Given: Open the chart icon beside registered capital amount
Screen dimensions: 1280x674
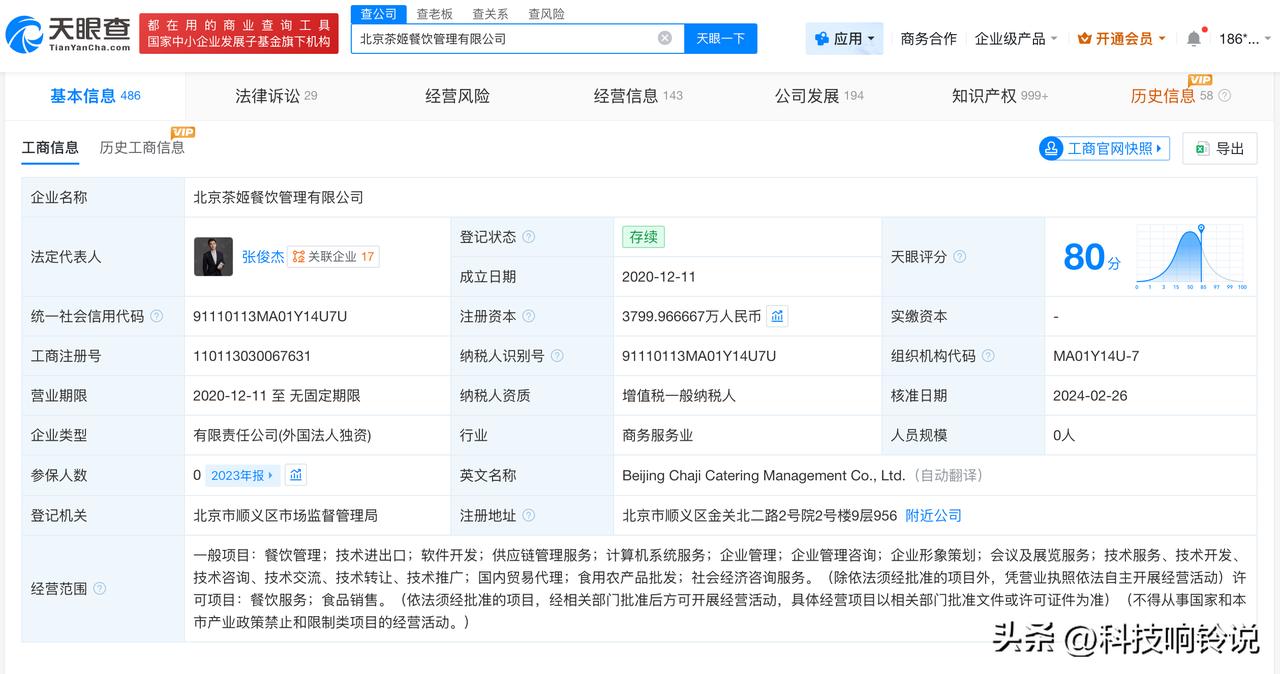Looking at the screenshot, I should point(779,316).
